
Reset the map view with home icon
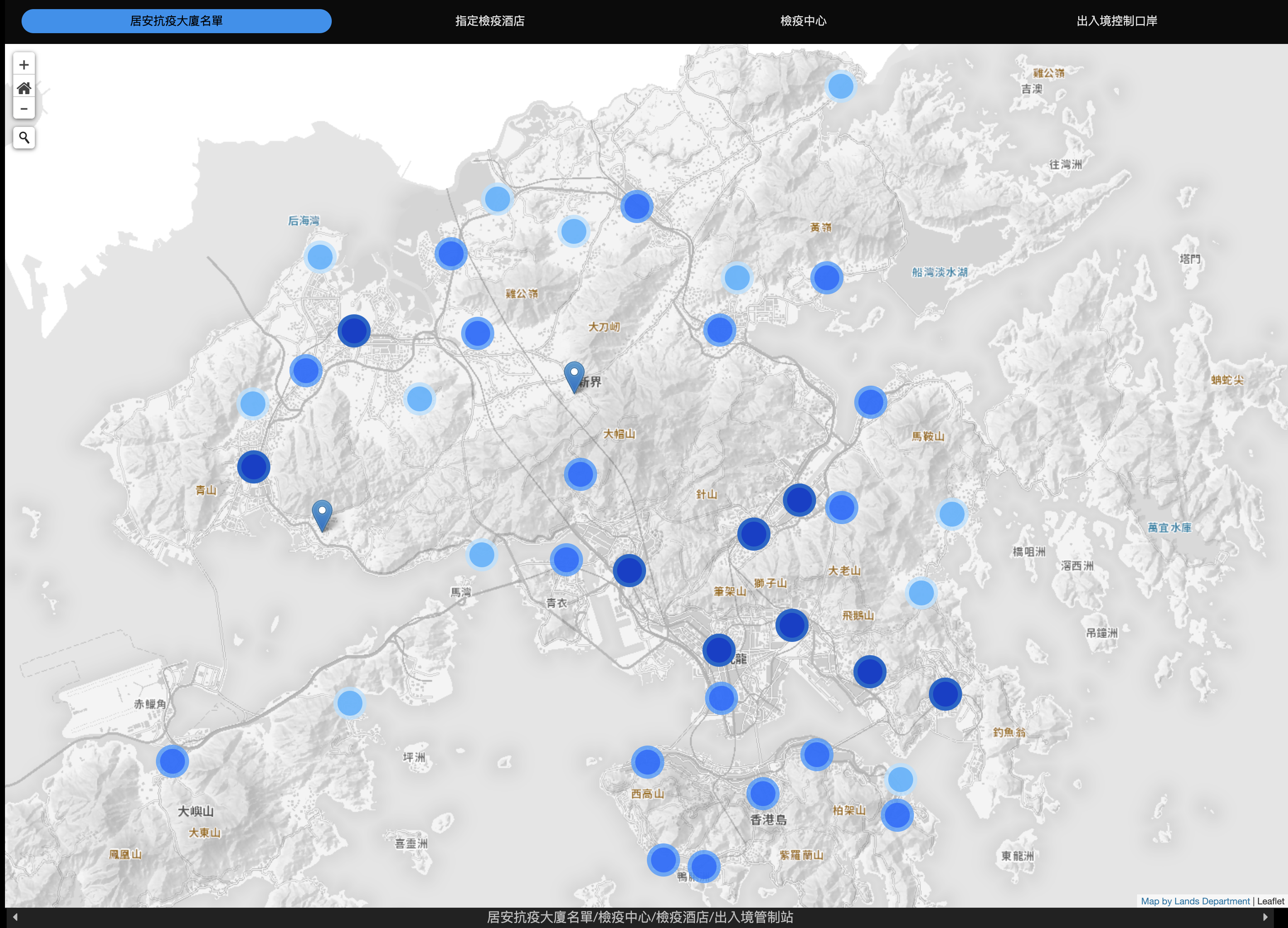click(x=24, y=87)
